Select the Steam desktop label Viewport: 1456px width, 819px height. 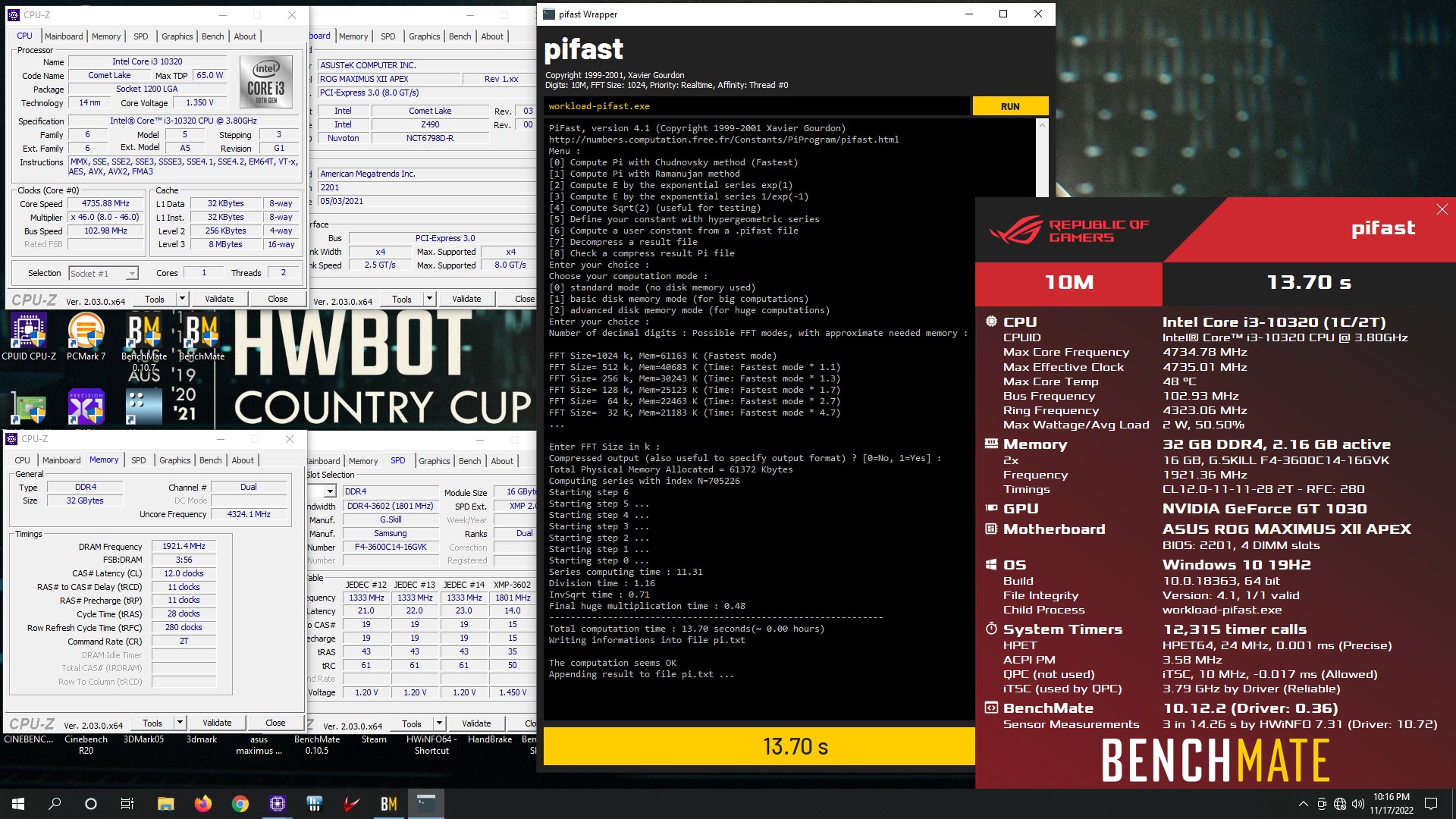pos(374,739)
